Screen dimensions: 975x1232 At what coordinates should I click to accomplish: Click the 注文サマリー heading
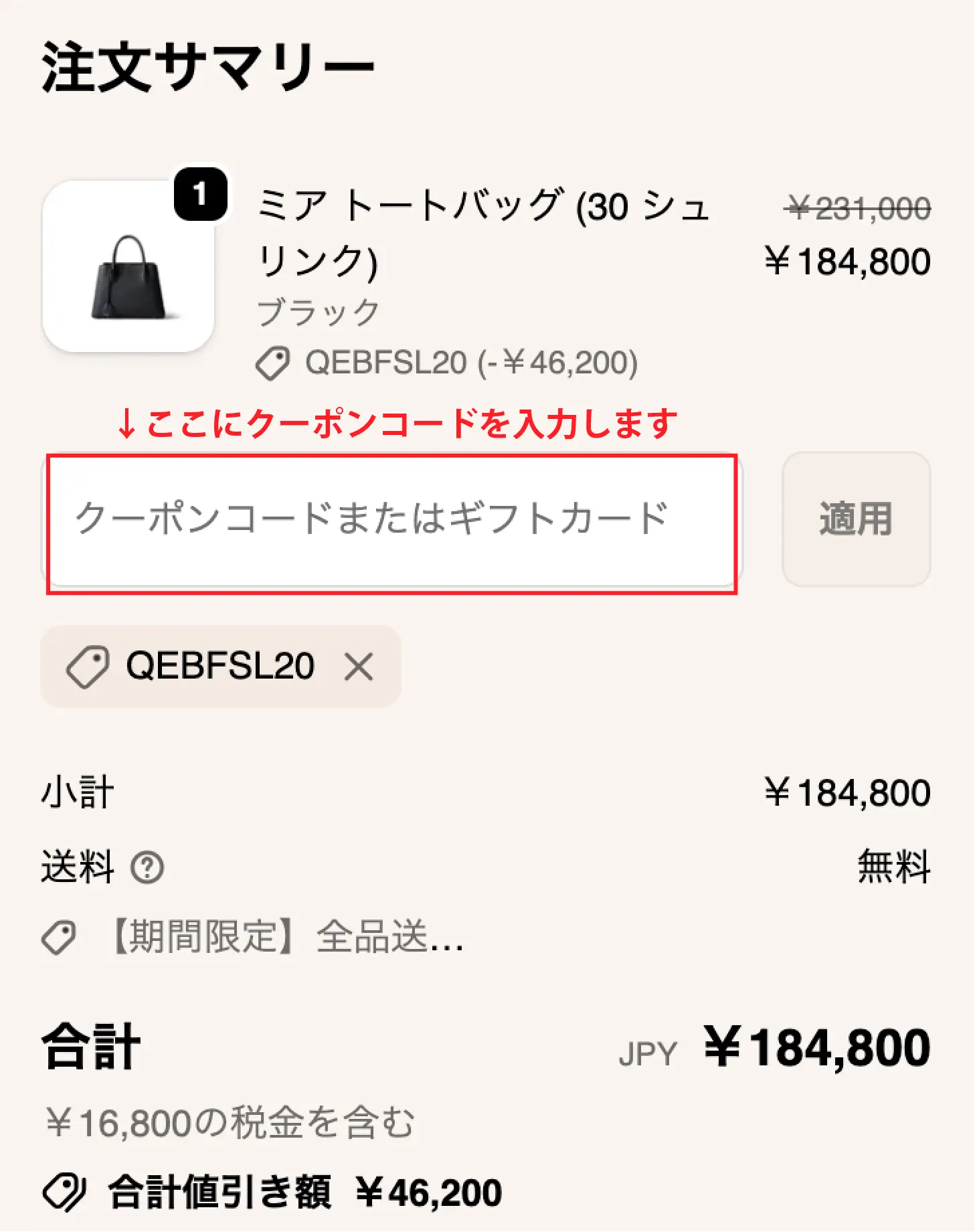[x=207, y=67]
